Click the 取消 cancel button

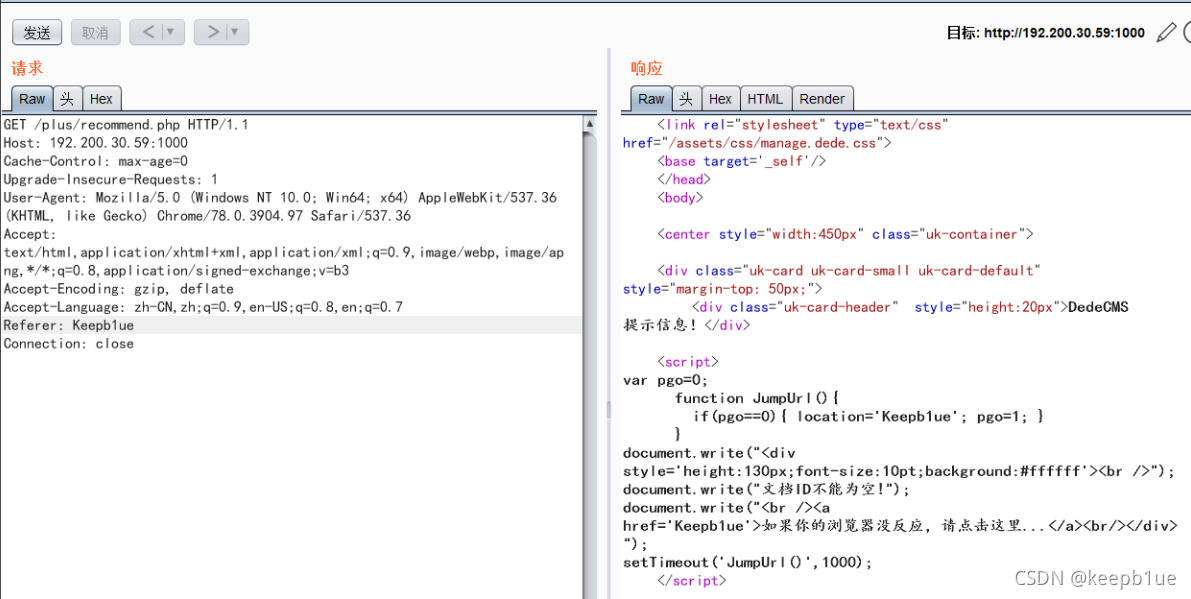click(95, 32)
